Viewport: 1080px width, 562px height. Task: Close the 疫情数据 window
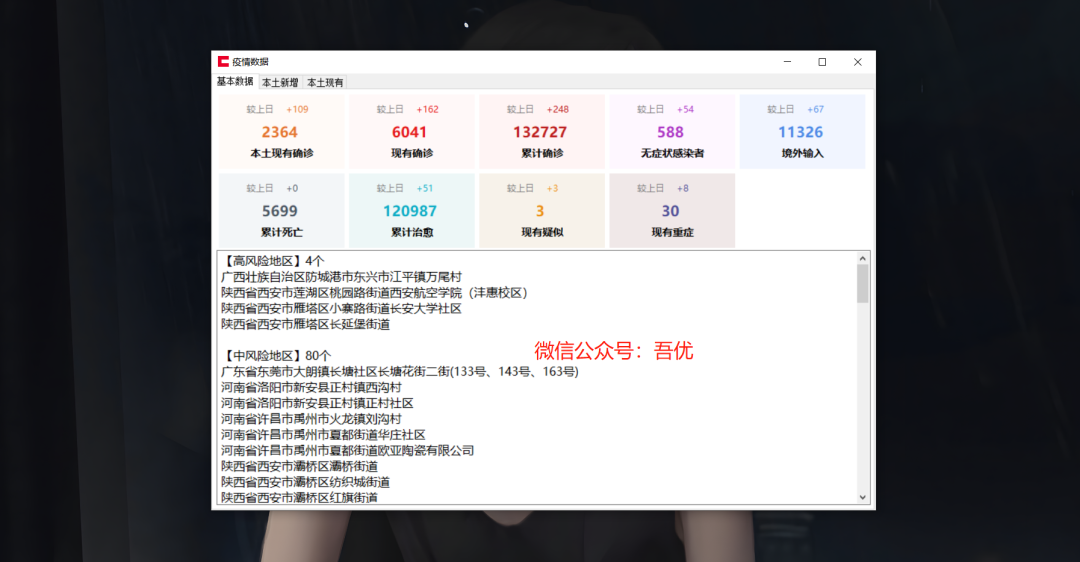858,62
